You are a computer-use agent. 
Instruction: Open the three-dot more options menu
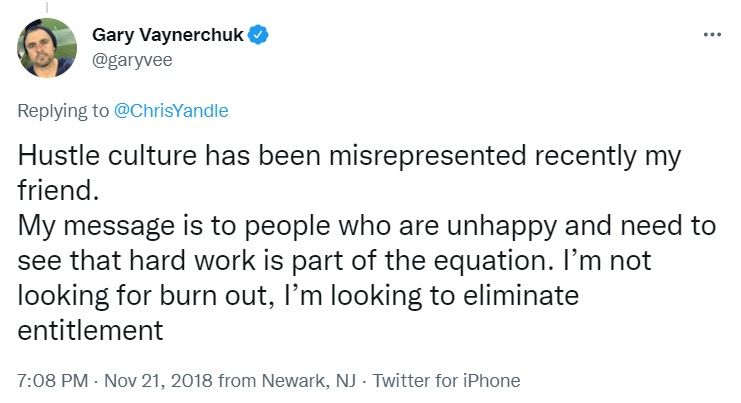(712, 34)
